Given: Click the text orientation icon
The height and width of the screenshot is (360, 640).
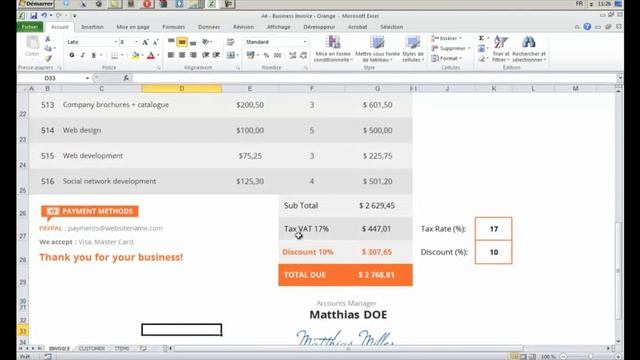Looking at the screenshot, I should tap(206, 42).
